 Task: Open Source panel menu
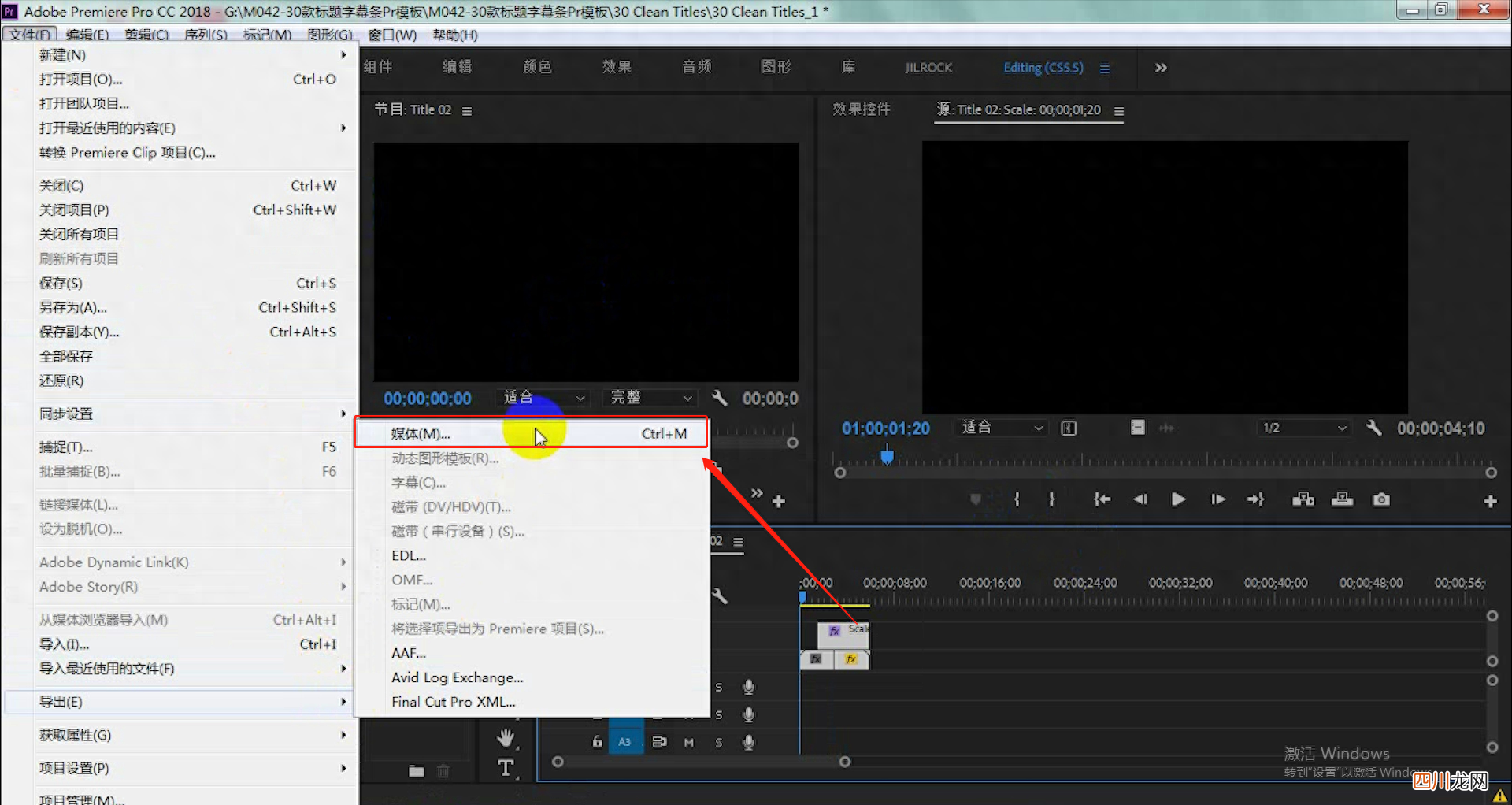click(1119, 111)
